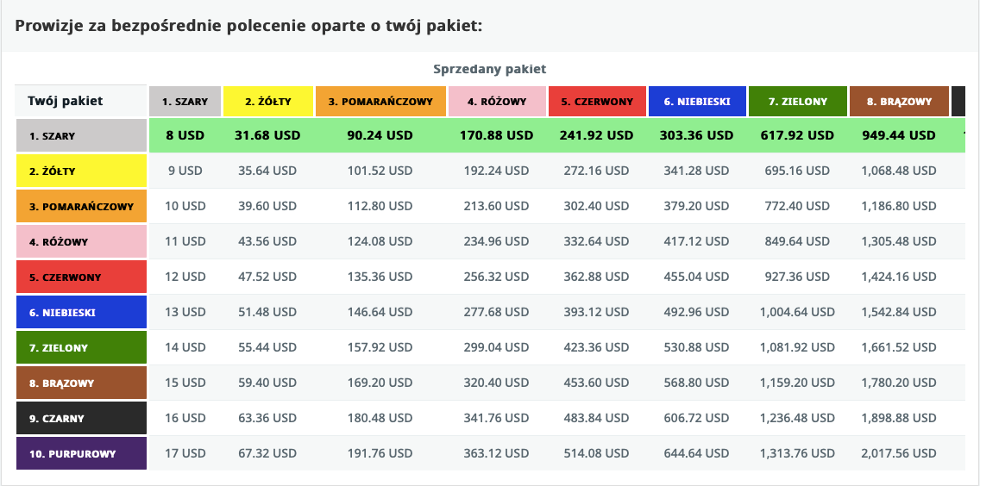The image size is (981, 487).
Task: Click the '169.20 USD' cell
Action: (380, 382)
